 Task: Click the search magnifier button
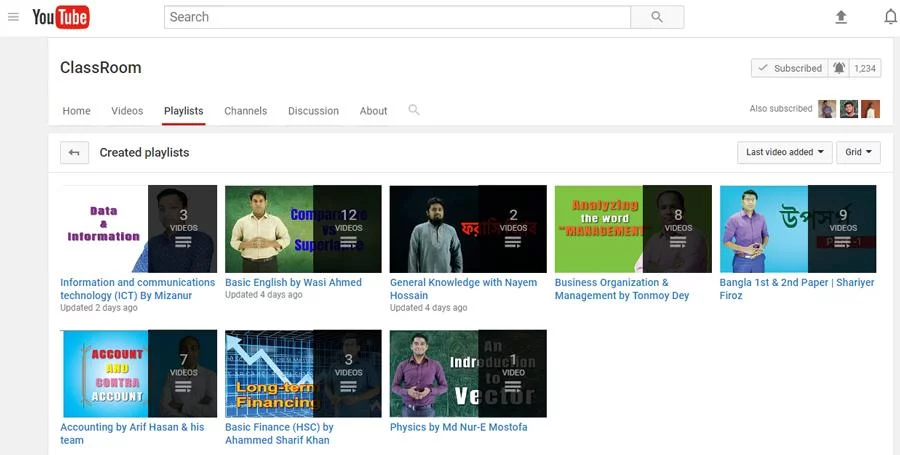coord(657,17)
